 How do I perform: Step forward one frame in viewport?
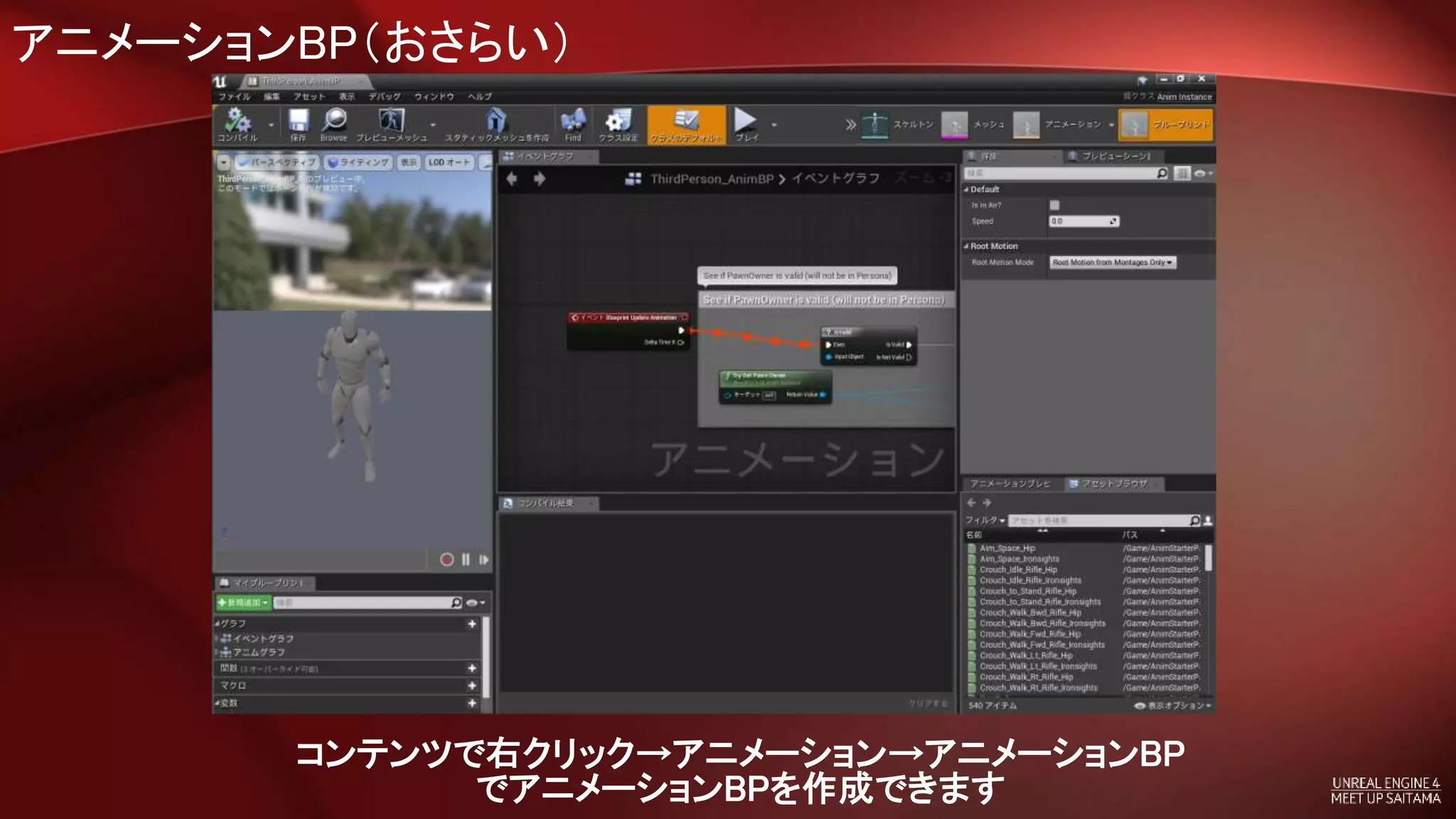point(483,560)
